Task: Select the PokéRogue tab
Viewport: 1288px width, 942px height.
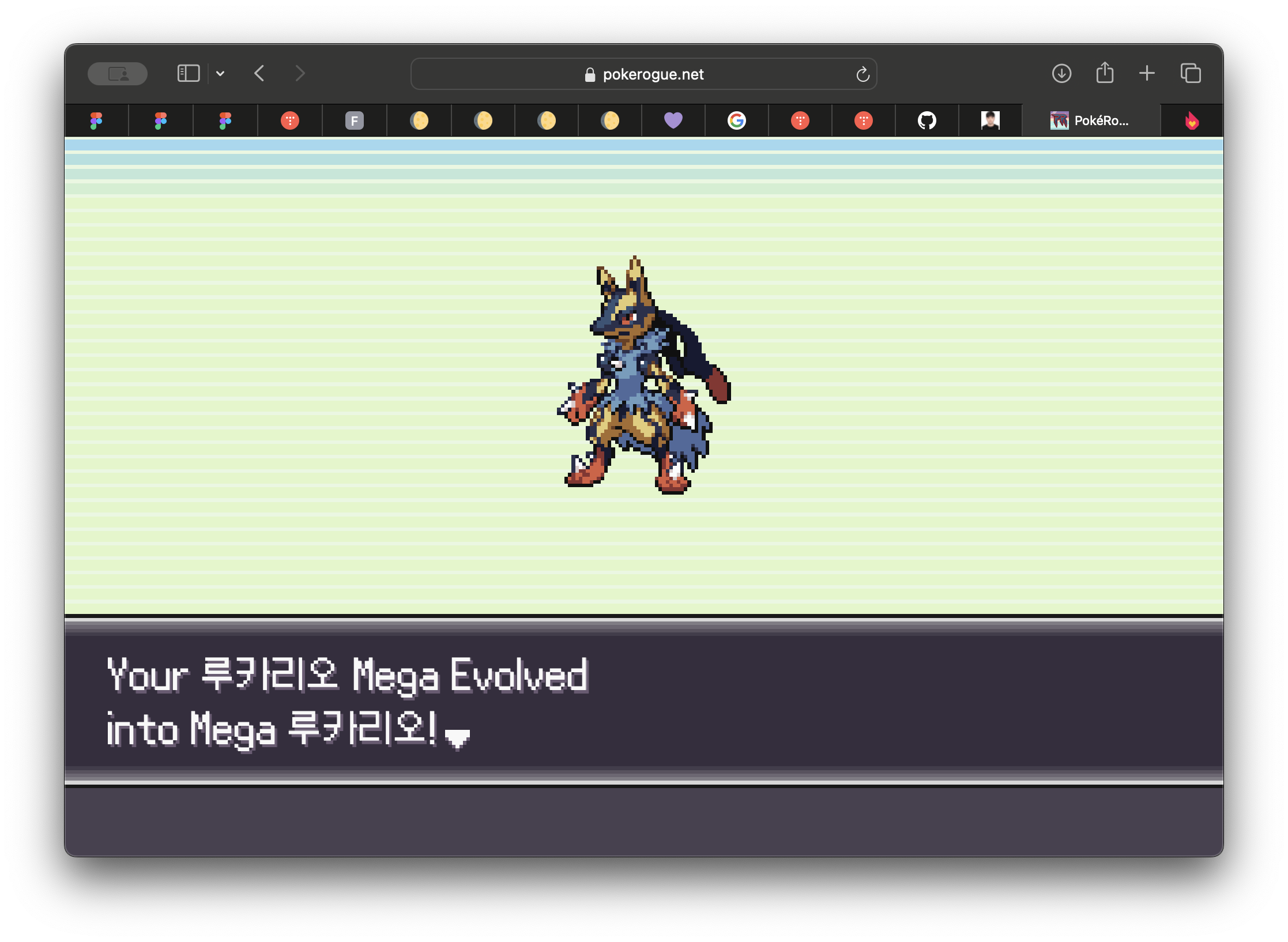Action: (x=1090, y=120)
